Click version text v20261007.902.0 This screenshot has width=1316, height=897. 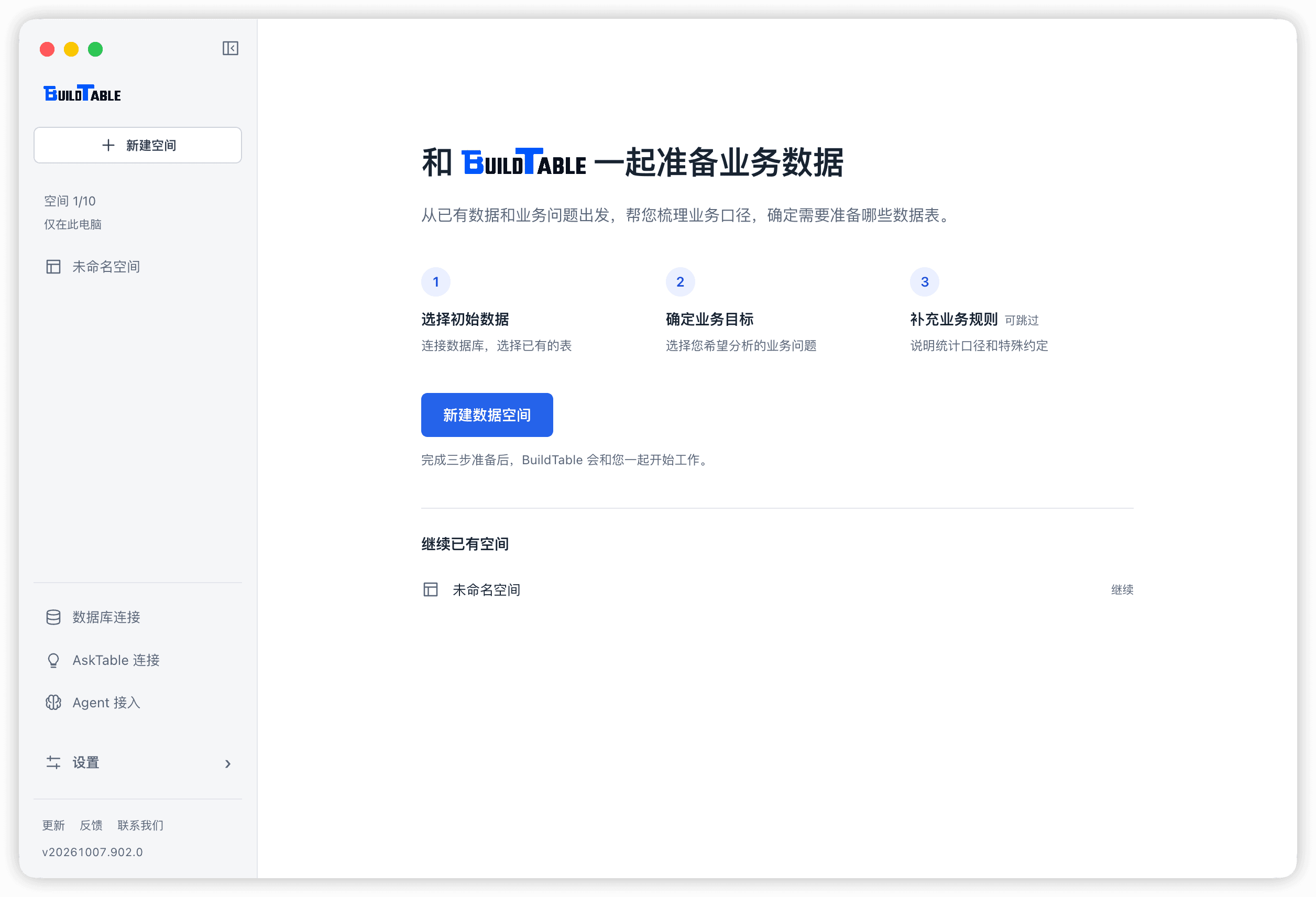[x=92, y=852]
